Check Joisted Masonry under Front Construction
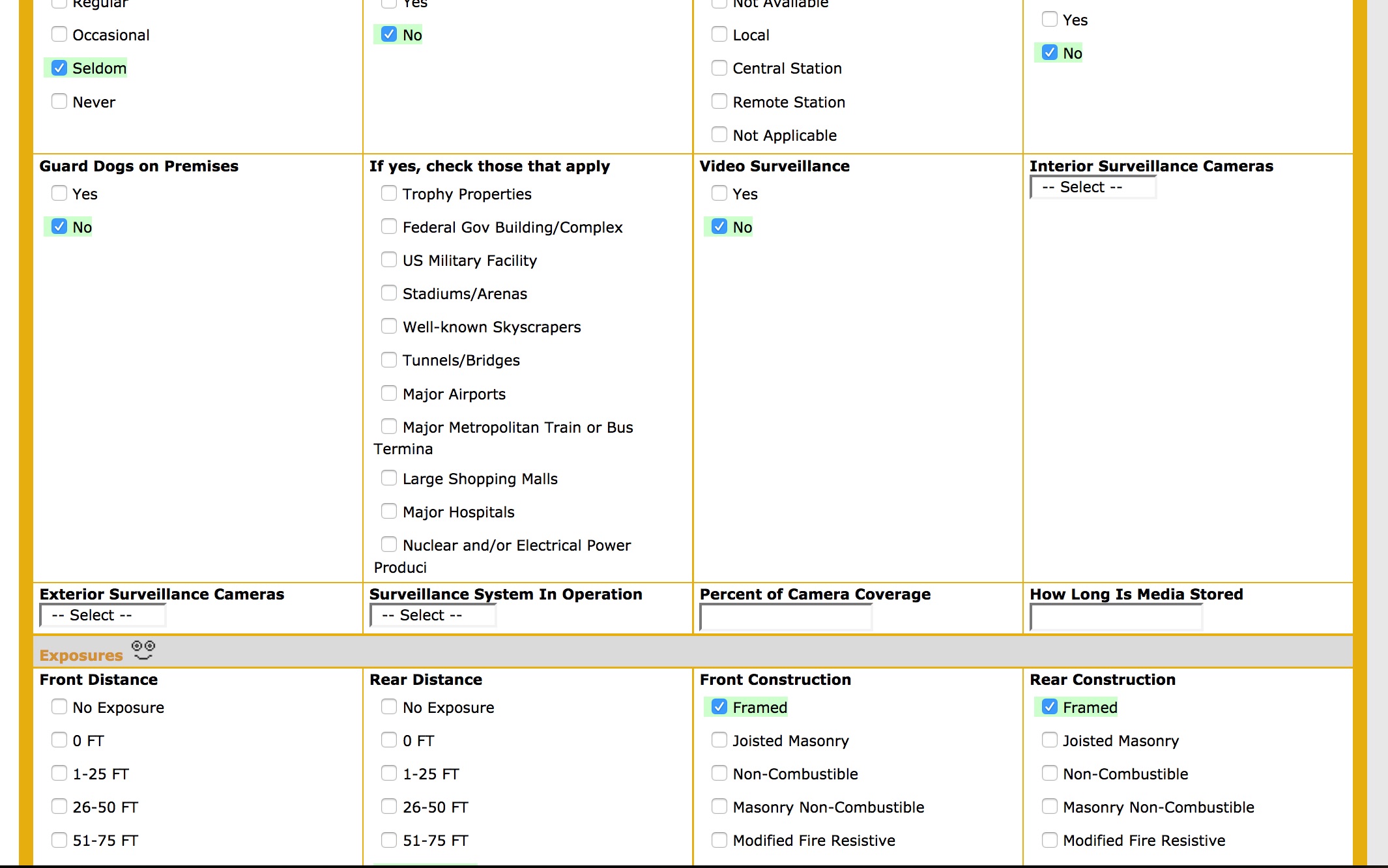 [719, 740]
